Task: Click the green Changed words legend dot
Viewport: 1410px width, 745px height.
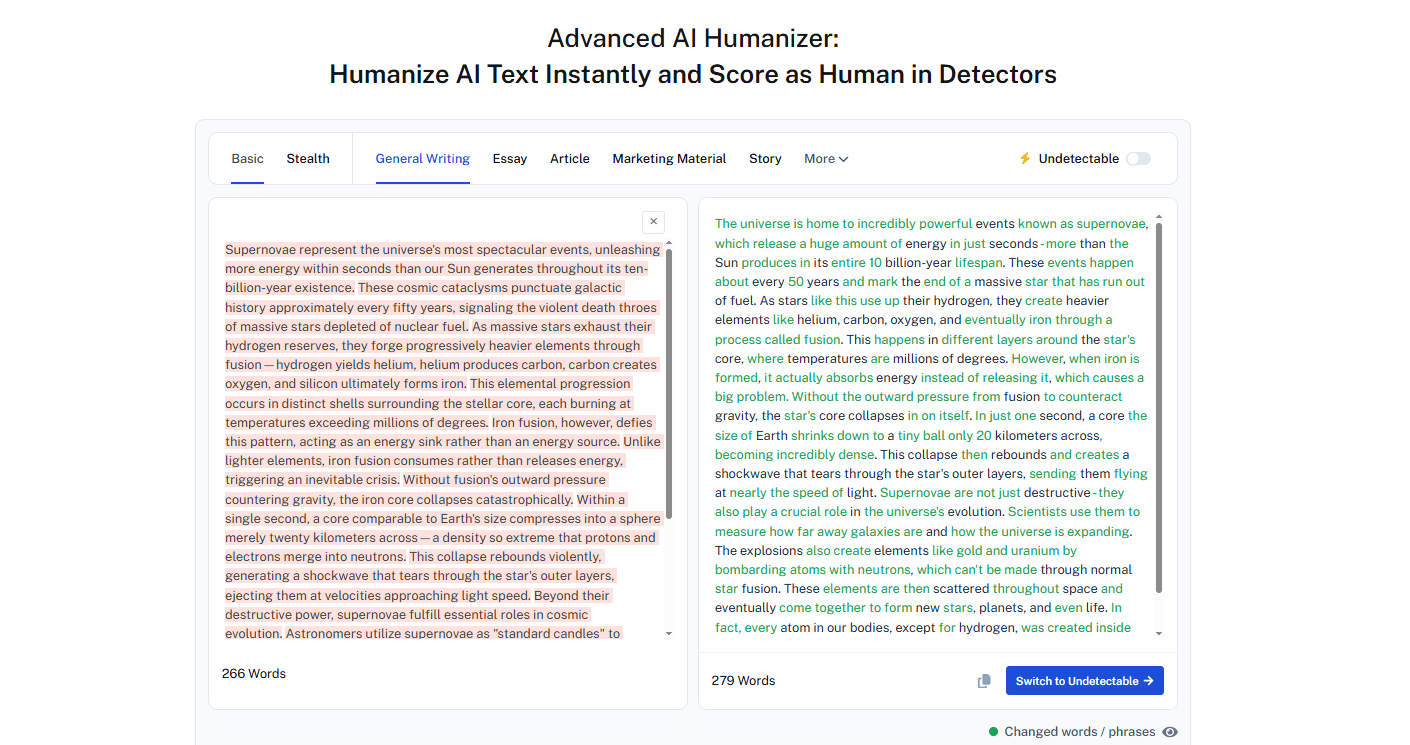Action: coord(993,732)
